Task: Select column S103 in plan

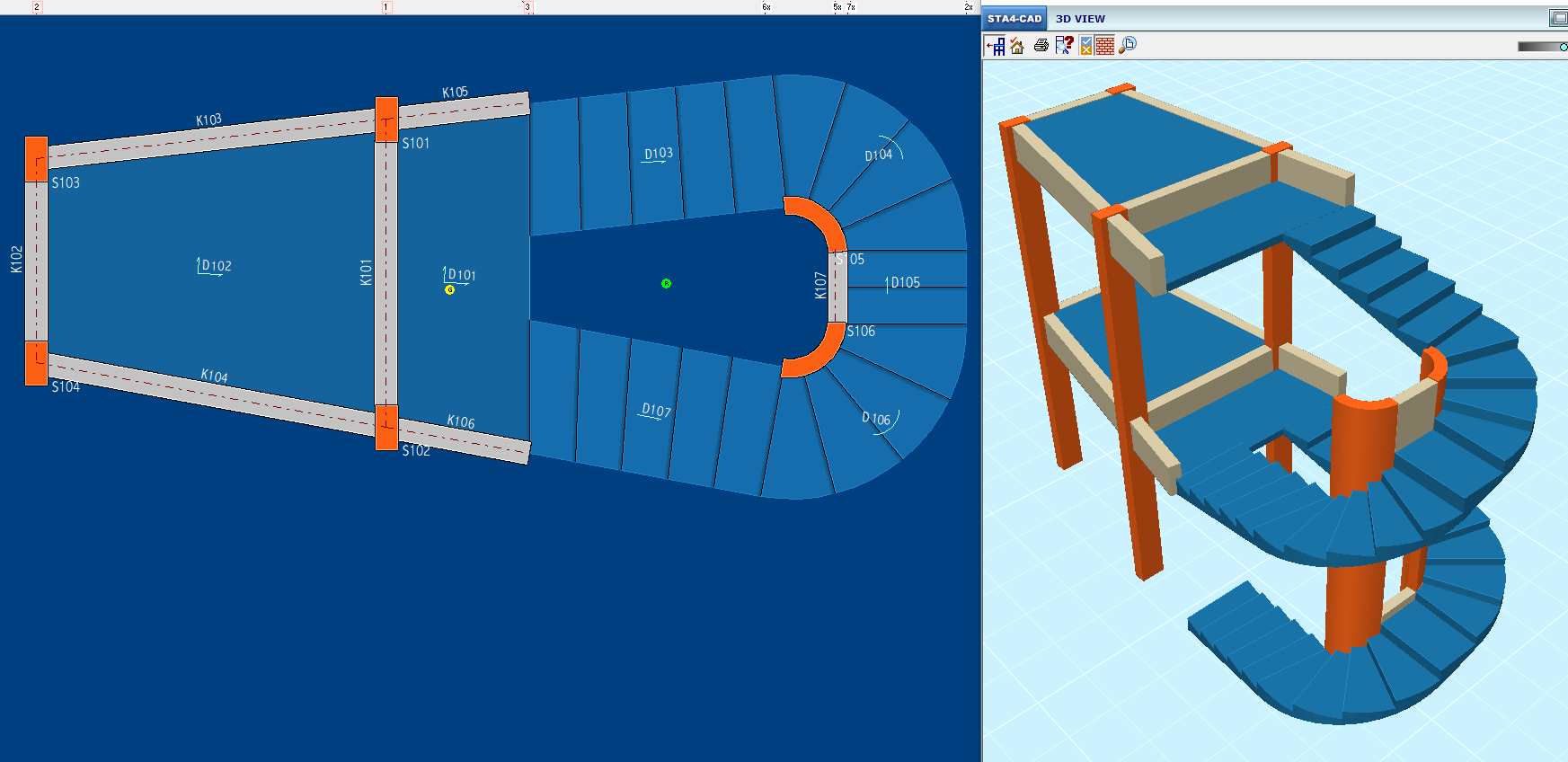Action: click(37, 159)
